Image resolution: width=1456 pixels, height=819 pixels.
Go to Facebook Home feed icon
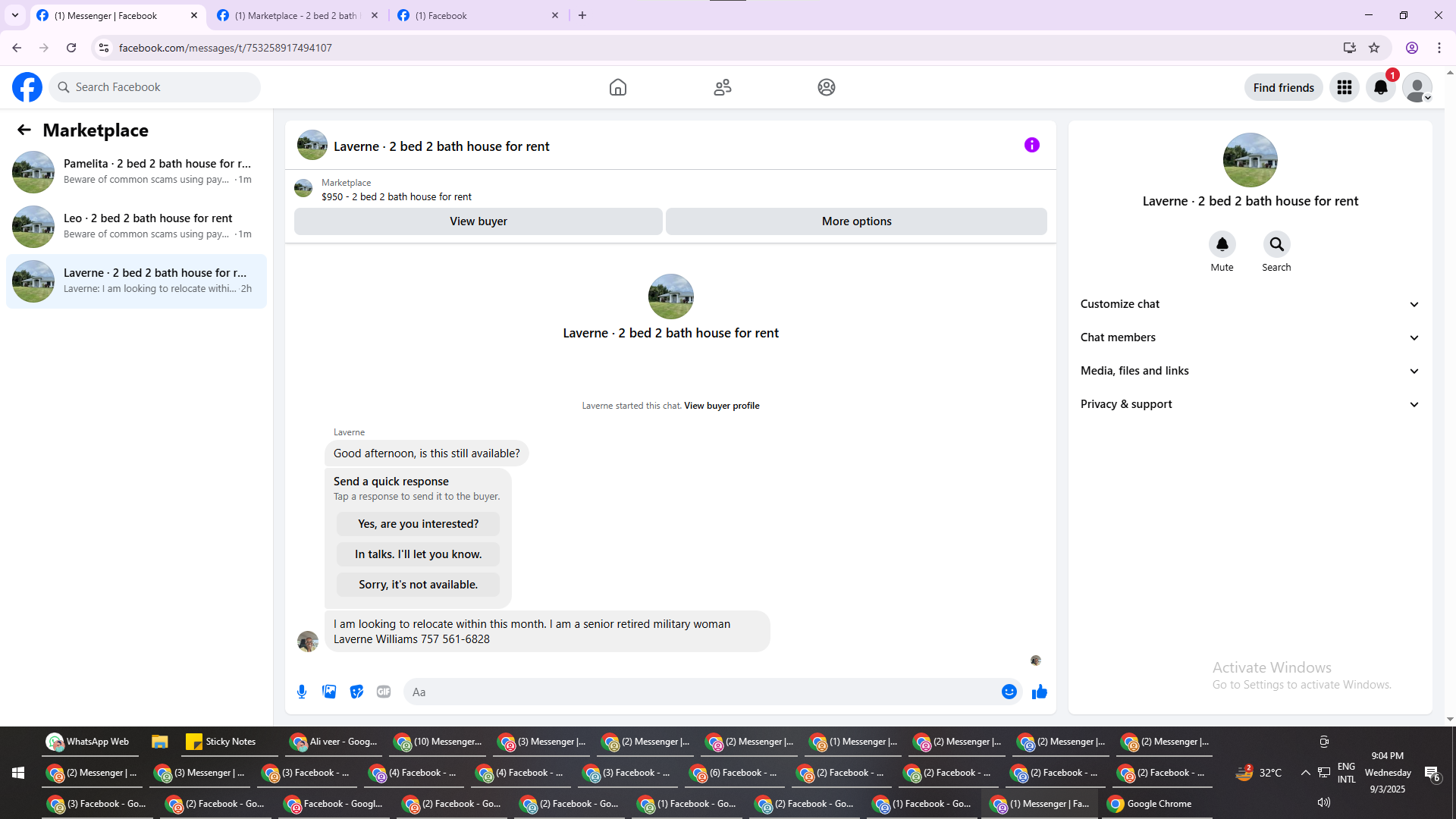618,87
